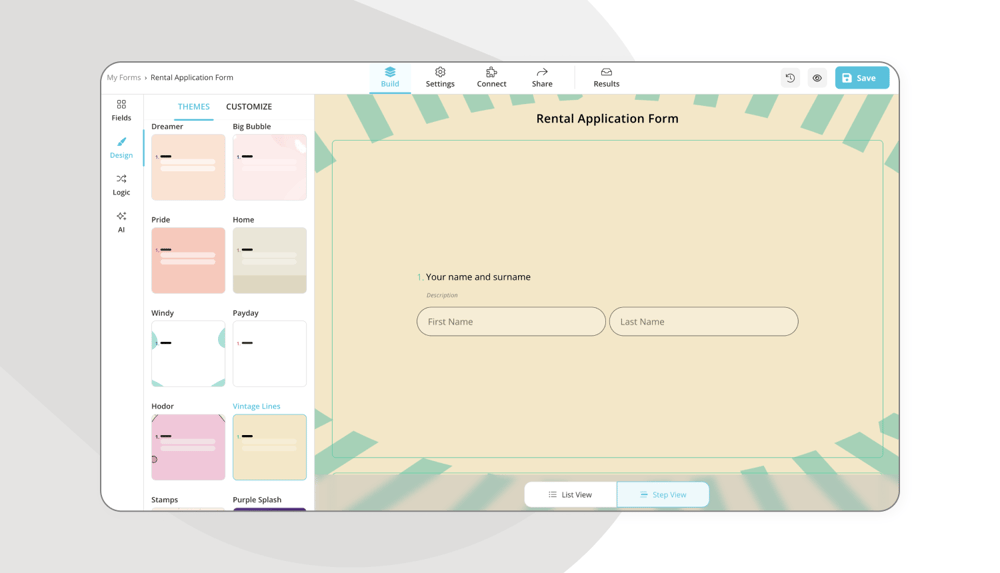The image size is (1000, 573).
Task: Switch to the Build tab
Action: point(390,77)
